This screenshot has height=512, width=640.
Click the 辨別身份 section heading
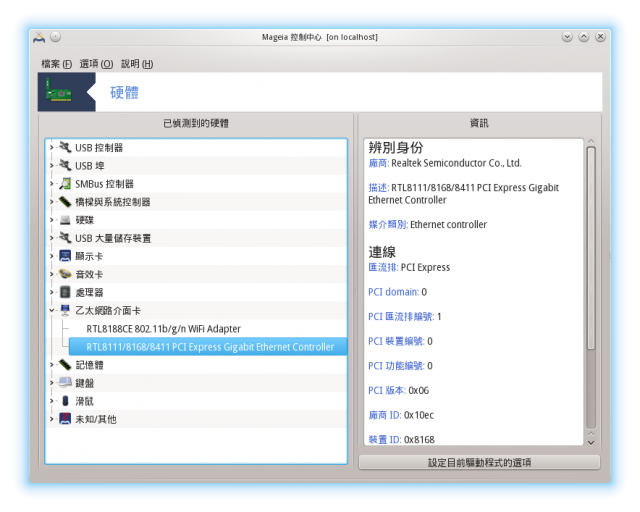(396, 147)
